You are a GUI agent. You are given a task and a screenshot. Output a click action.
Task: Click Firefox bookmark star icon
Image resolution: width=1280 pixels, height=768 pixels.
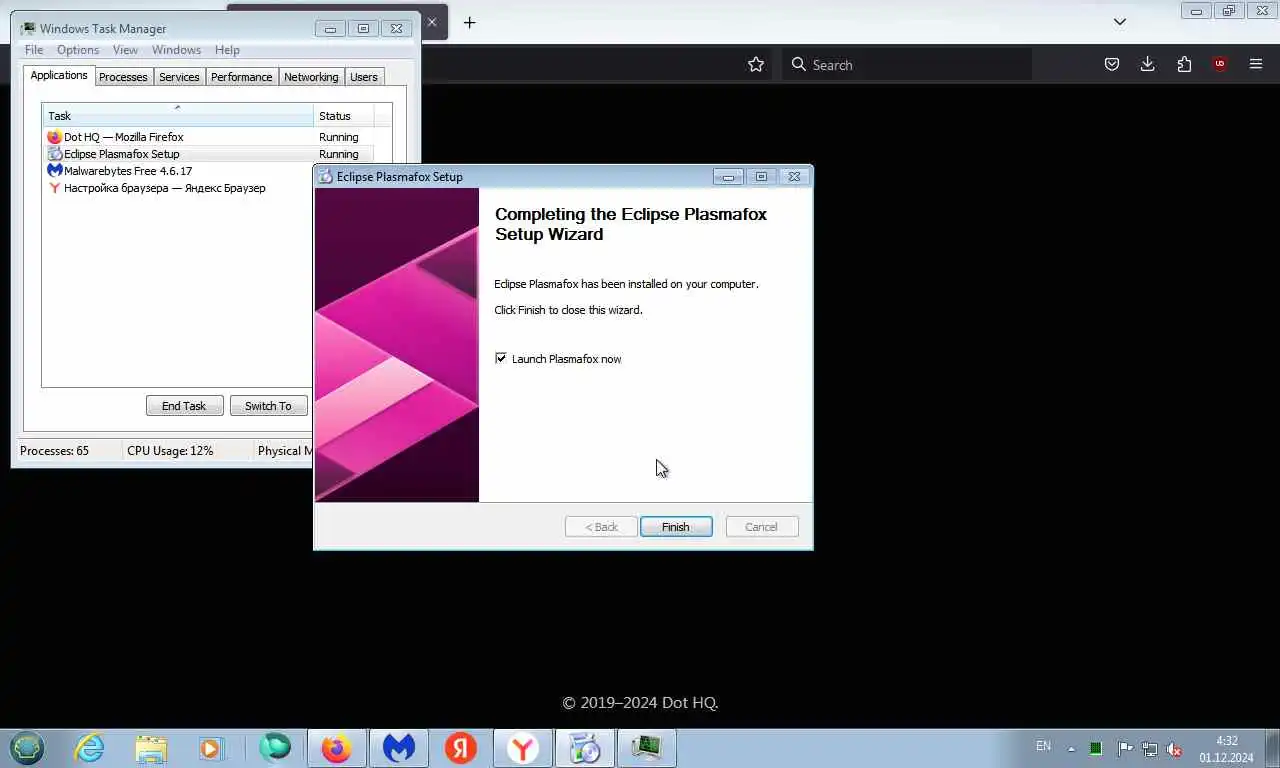coord(756,64)
